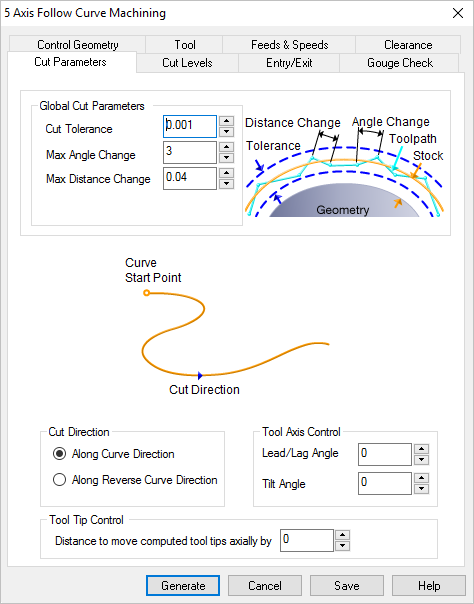
Task: Click the Cancel button
Action: pos(265,586)
